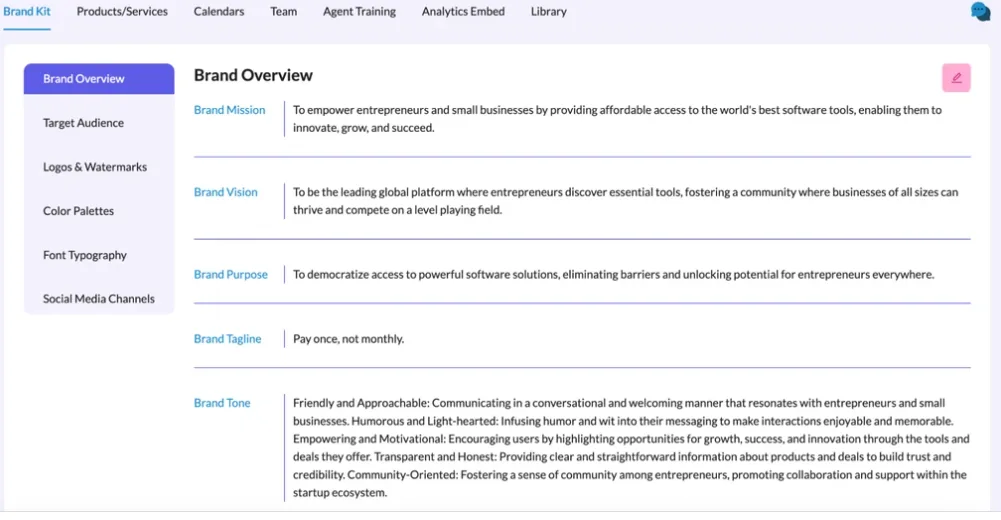The height and width of the screenshot is (520, 1001).
Task: Open the Library tab
Action: click(548, 11)
